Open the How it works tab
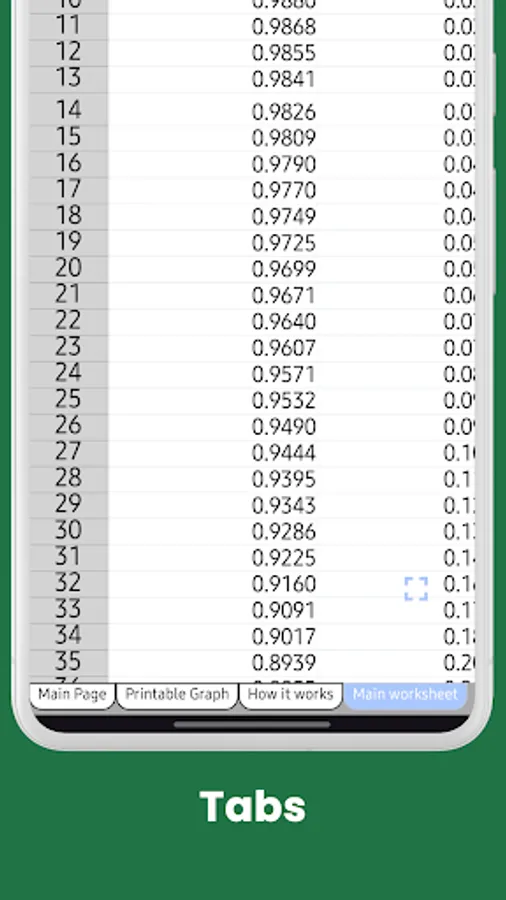The height and width of the screenshot is (900, 506). 290,695
